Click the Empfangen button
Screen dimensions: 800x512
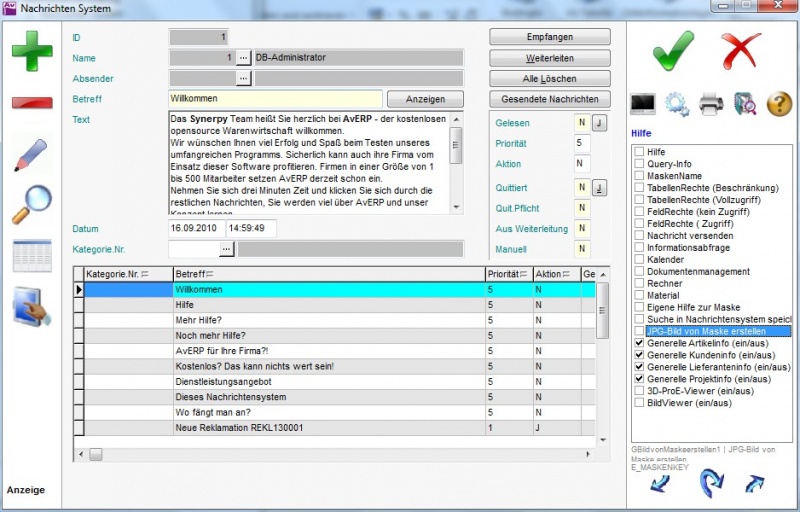(549, 37)
